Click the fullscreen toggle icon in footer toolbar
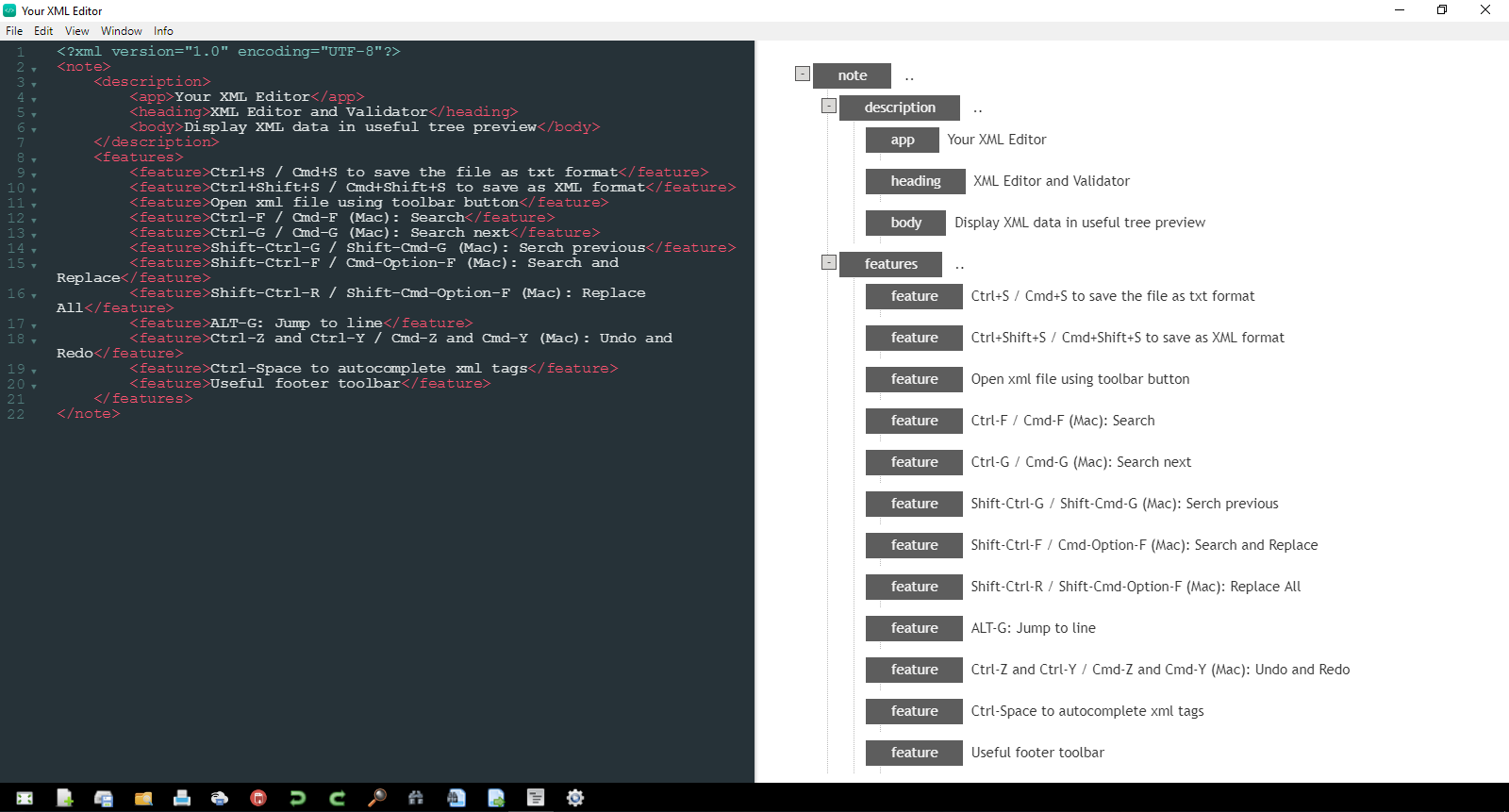 tap(25, 798)
